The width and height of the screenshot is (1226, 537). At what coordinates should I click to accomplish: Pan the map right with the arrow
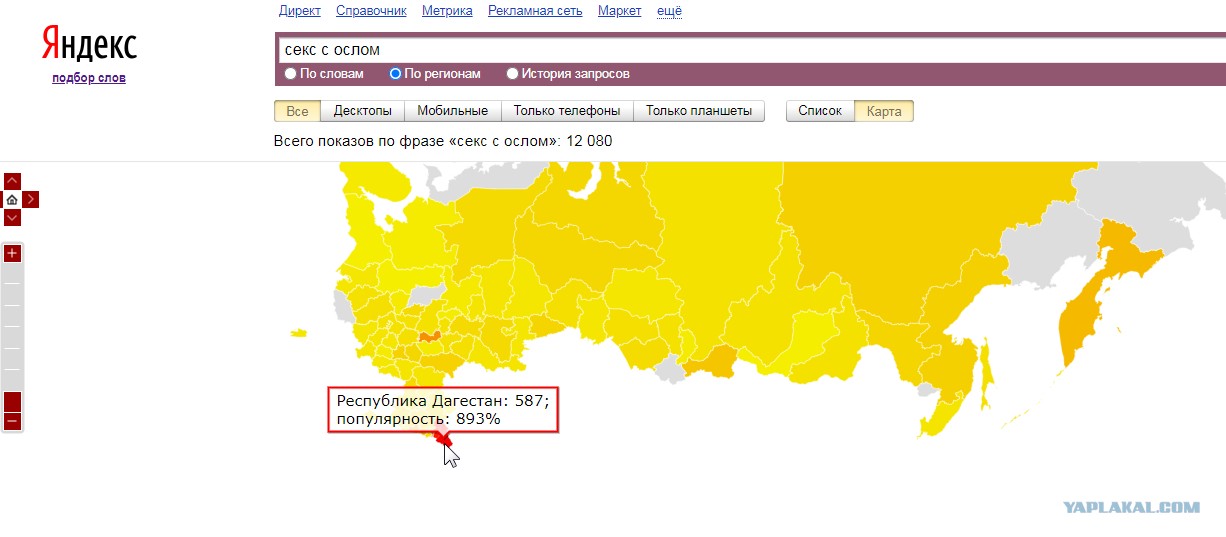[x=30, y=199]
